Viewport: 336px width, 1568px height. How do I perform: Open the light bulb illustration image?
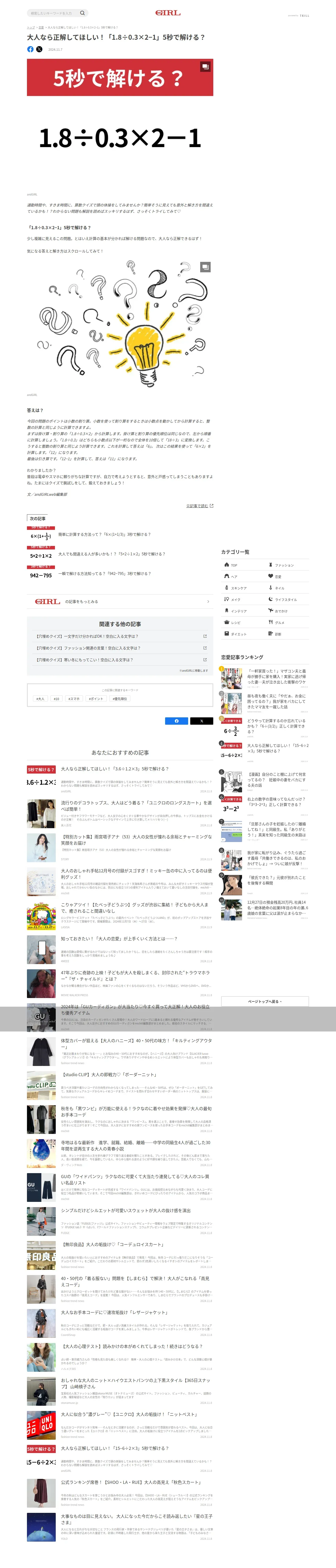click(x=120, y=324)
